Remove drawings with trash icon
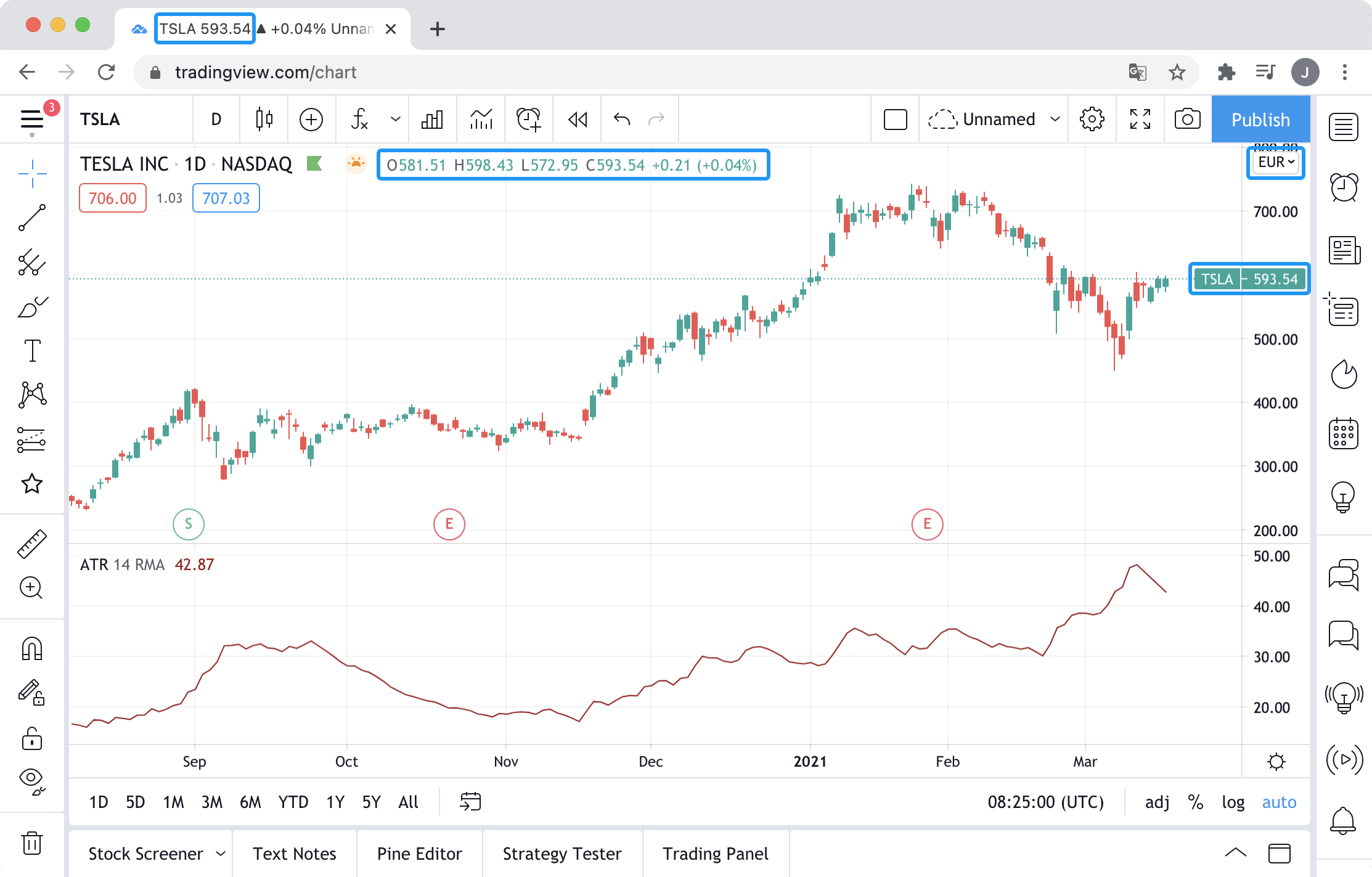This screenshot has width=1372, height=877. [x=32, y=842]
